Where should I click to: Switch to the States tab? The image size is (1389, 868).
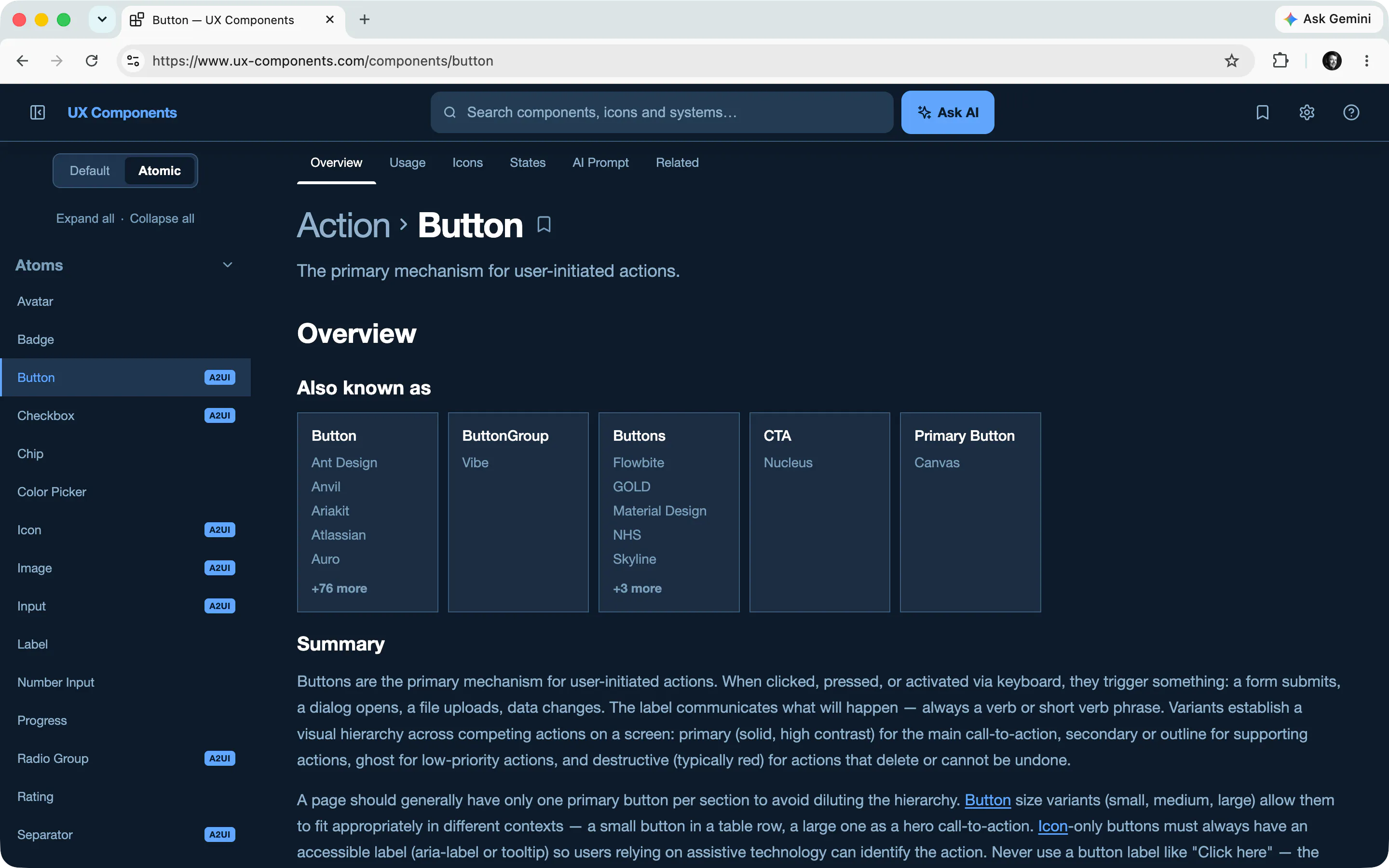coord(528,163)
